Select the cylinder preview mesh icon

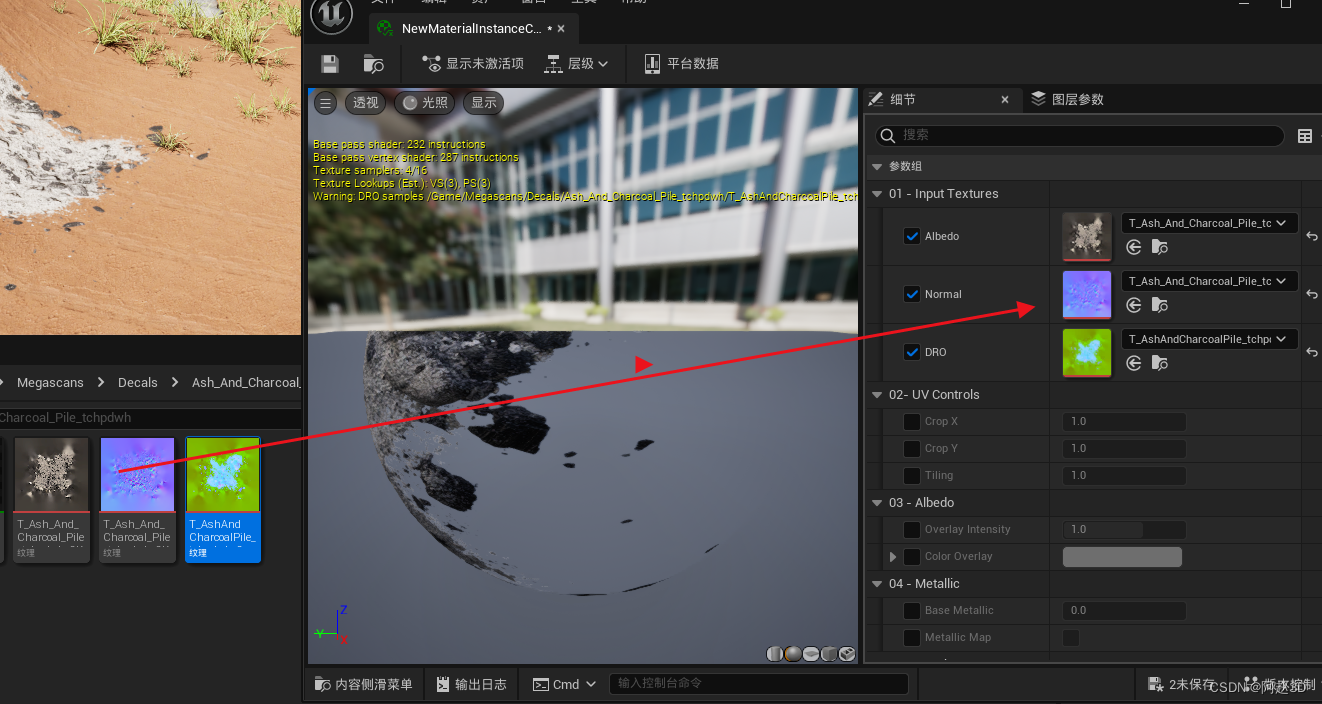coord(775,654)
